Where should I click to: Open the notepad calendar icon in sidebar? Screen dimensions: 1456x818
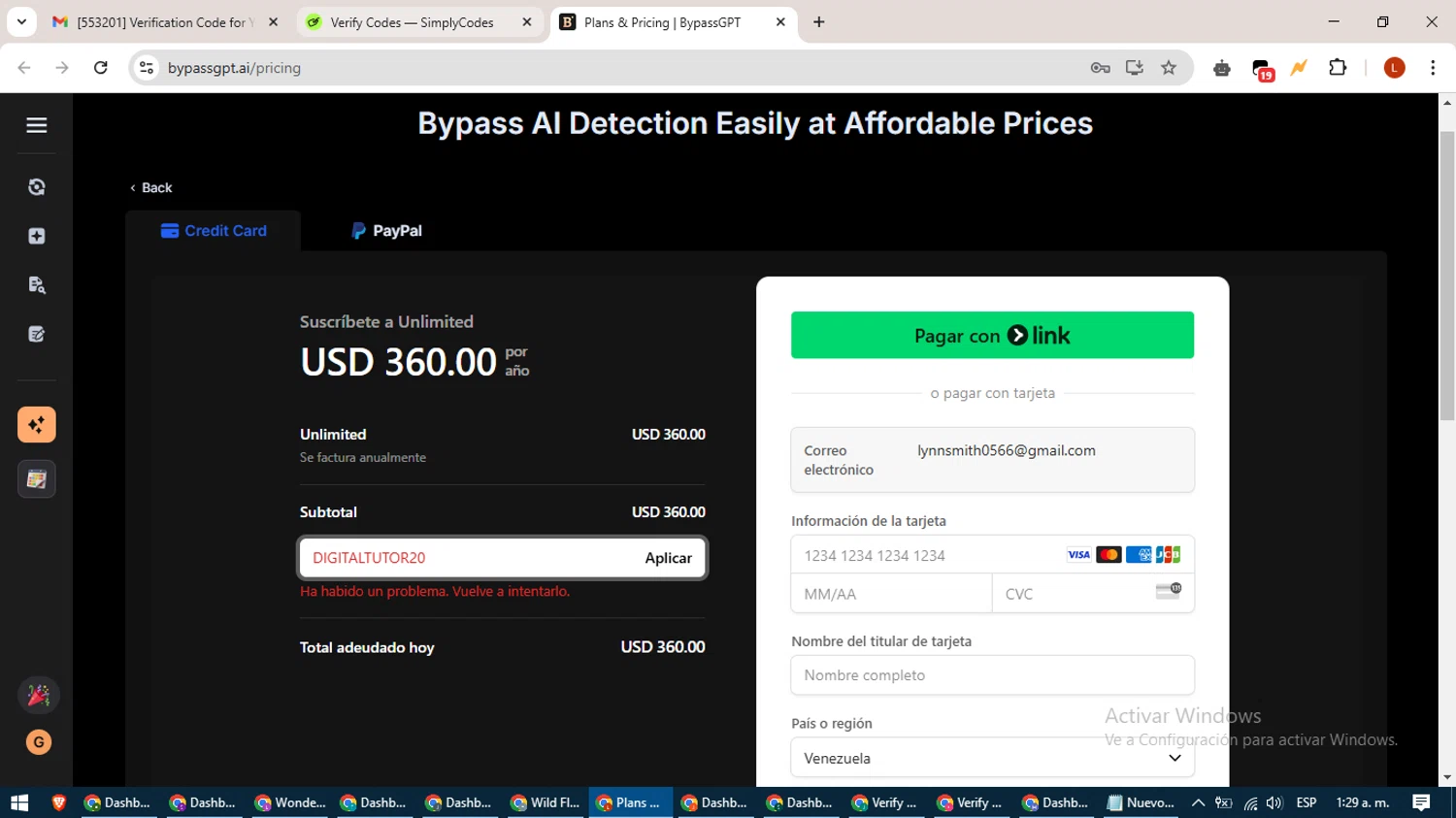(37, 479)
